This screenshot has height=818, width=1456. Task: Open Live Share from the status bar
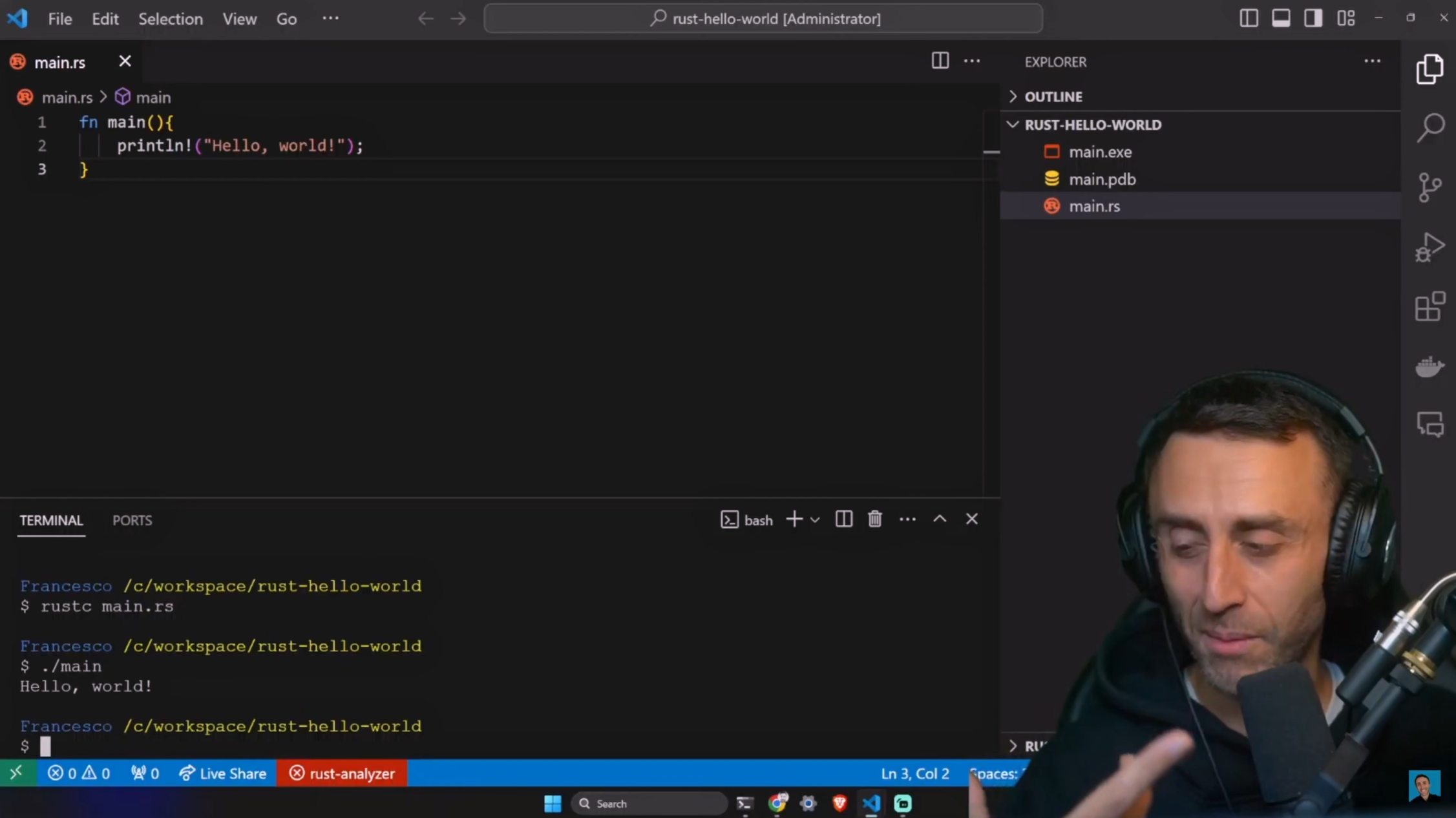223,773
